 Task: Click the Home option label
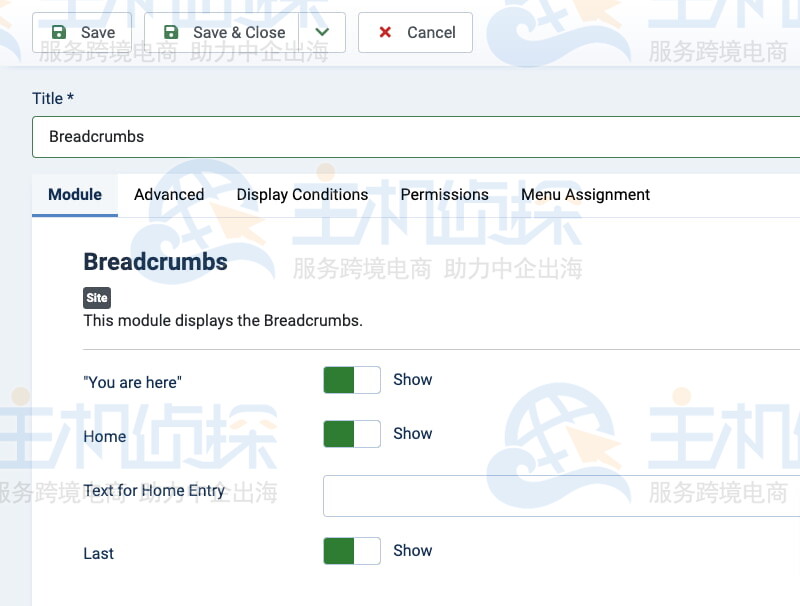click(105, 437)
